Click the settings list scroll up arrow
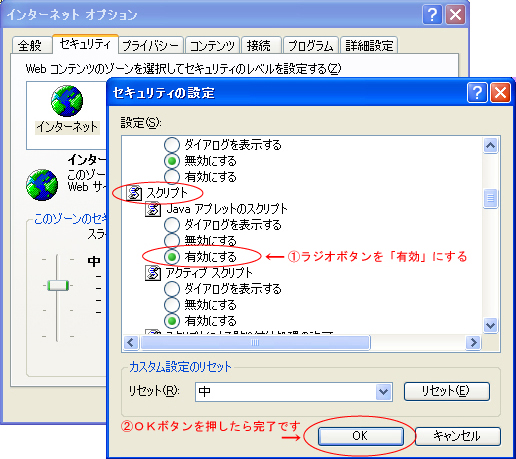The height and width of the screenshot is (459, 516). click(490, 145)
